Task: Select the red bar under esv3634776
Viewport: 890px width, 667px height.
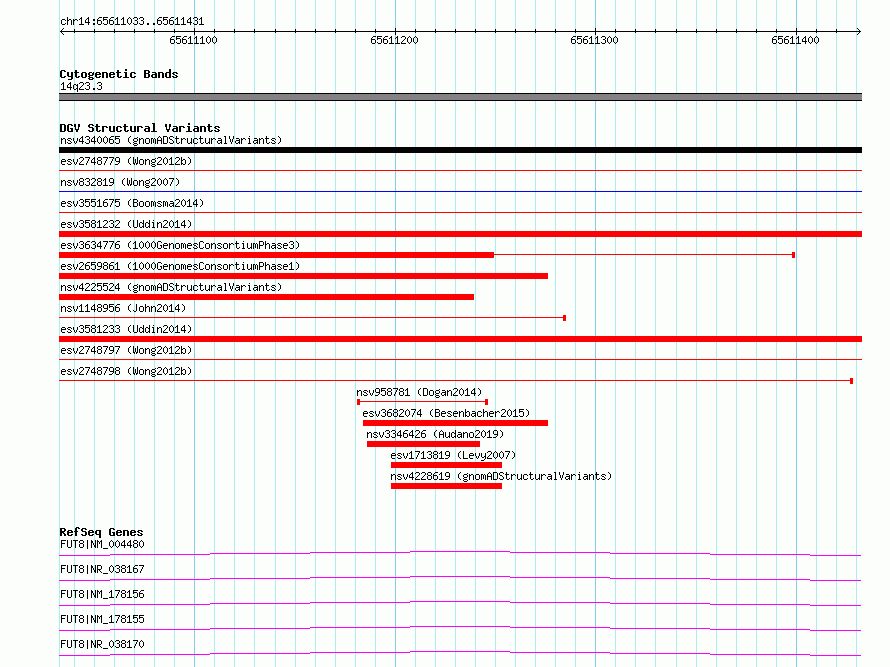Action: coord(276,255)
